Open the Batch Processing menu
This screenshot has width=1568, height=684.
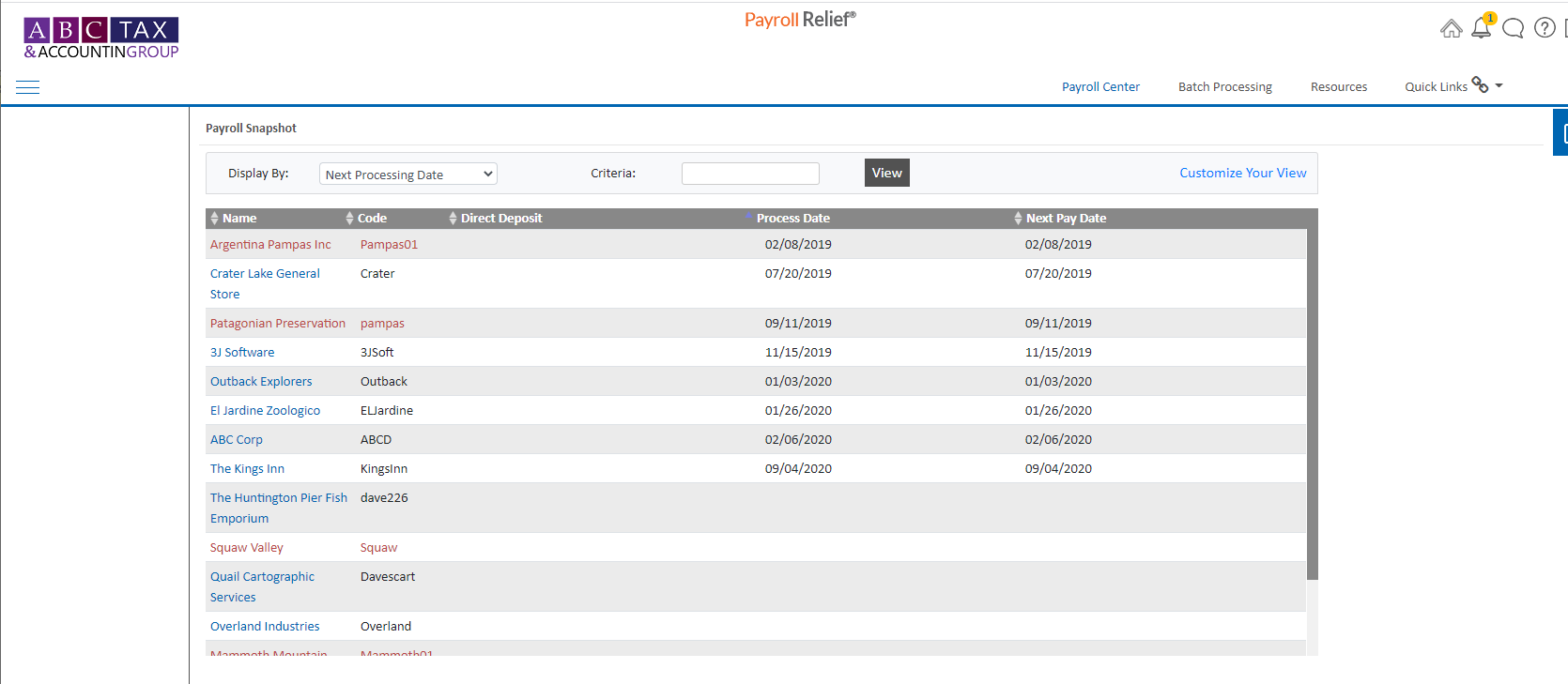coord(1224,87)
